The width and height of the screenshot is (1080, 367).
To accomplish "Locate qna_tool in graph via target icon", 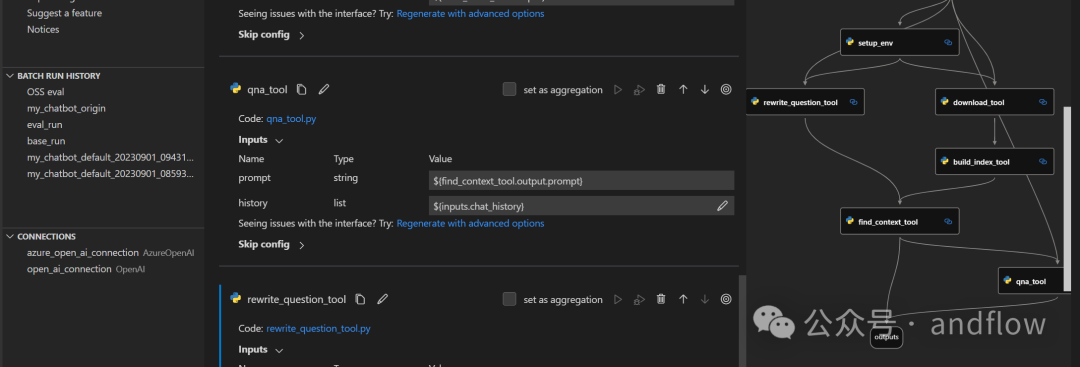I will tap(726, 90).
